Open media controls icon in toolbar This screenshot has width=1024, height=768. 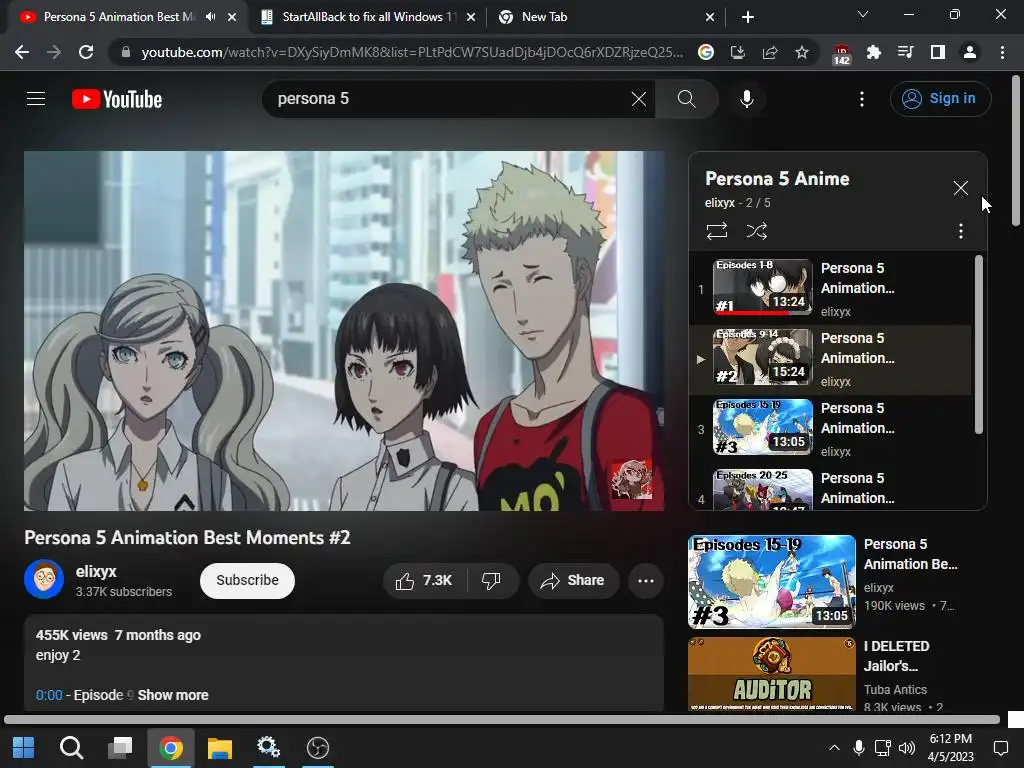(905, 52)
